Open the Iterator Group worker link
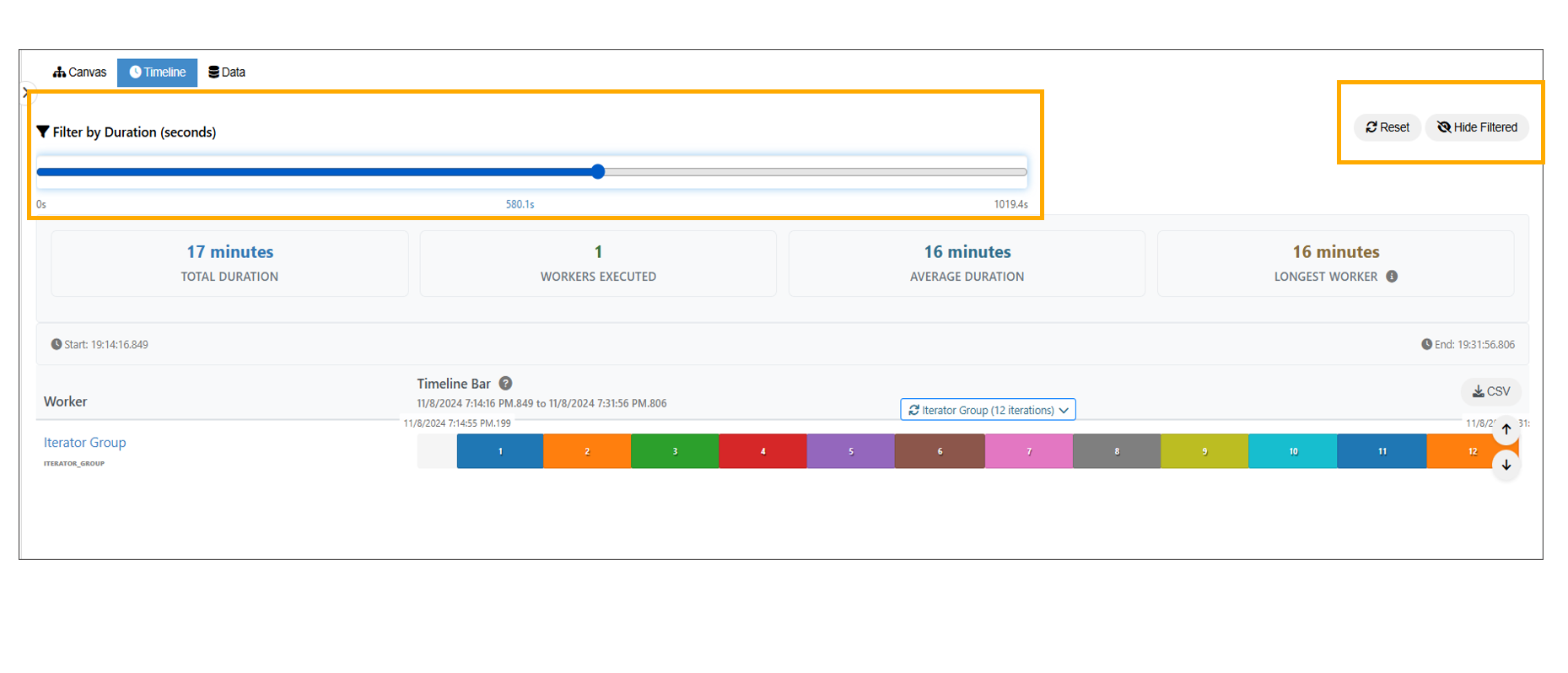The height and width of the screenshot is (673, 1568). click(84, 443)
